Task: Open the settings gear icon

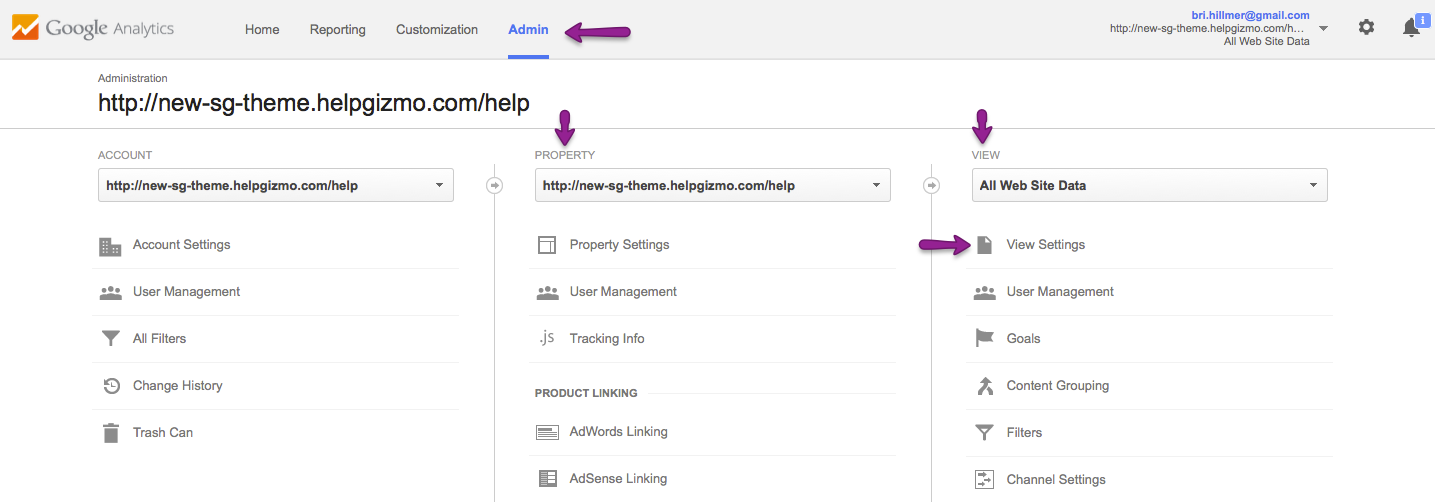Action: tap(1366, 28)
